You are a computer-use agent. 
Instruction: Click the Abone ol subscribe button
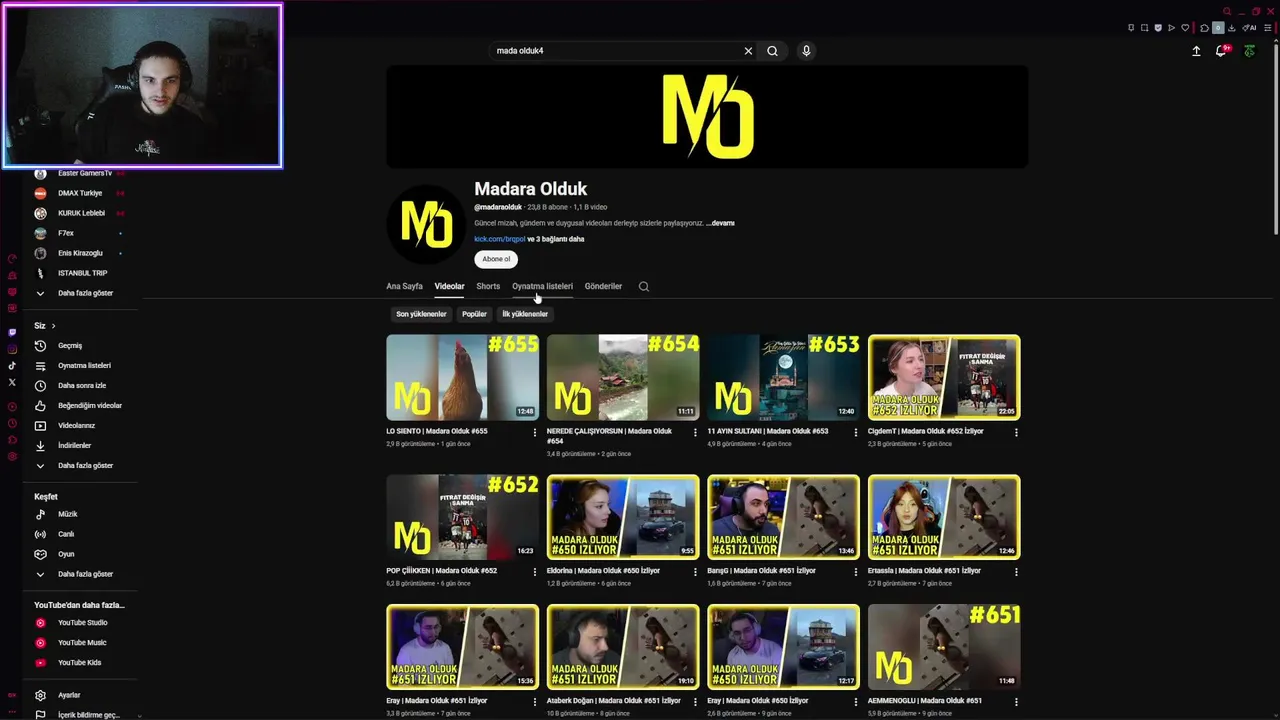click(496, 259)
